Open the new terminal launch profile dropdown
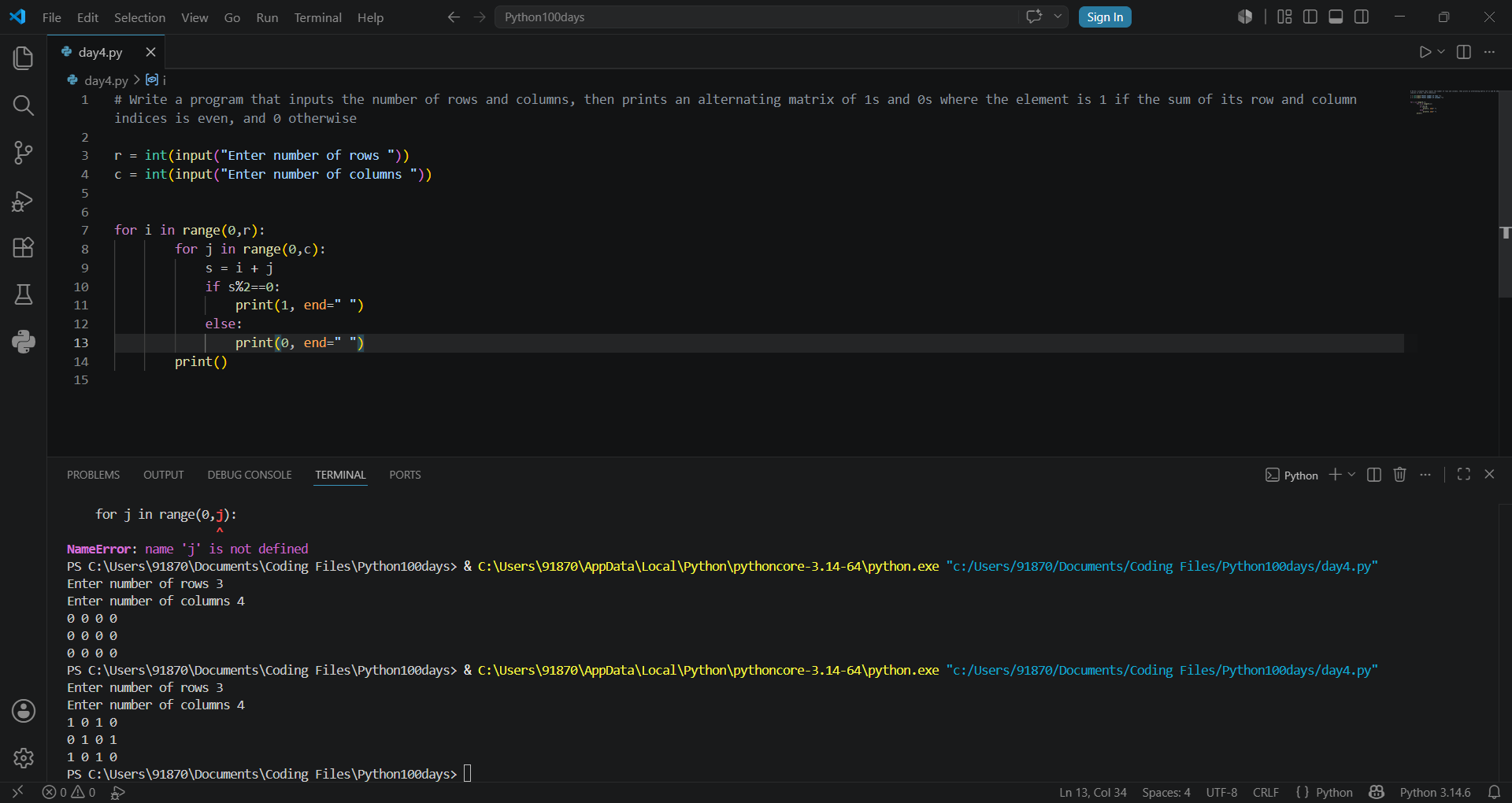Viewport: 1512px width, 803px height. (1351, 475)
